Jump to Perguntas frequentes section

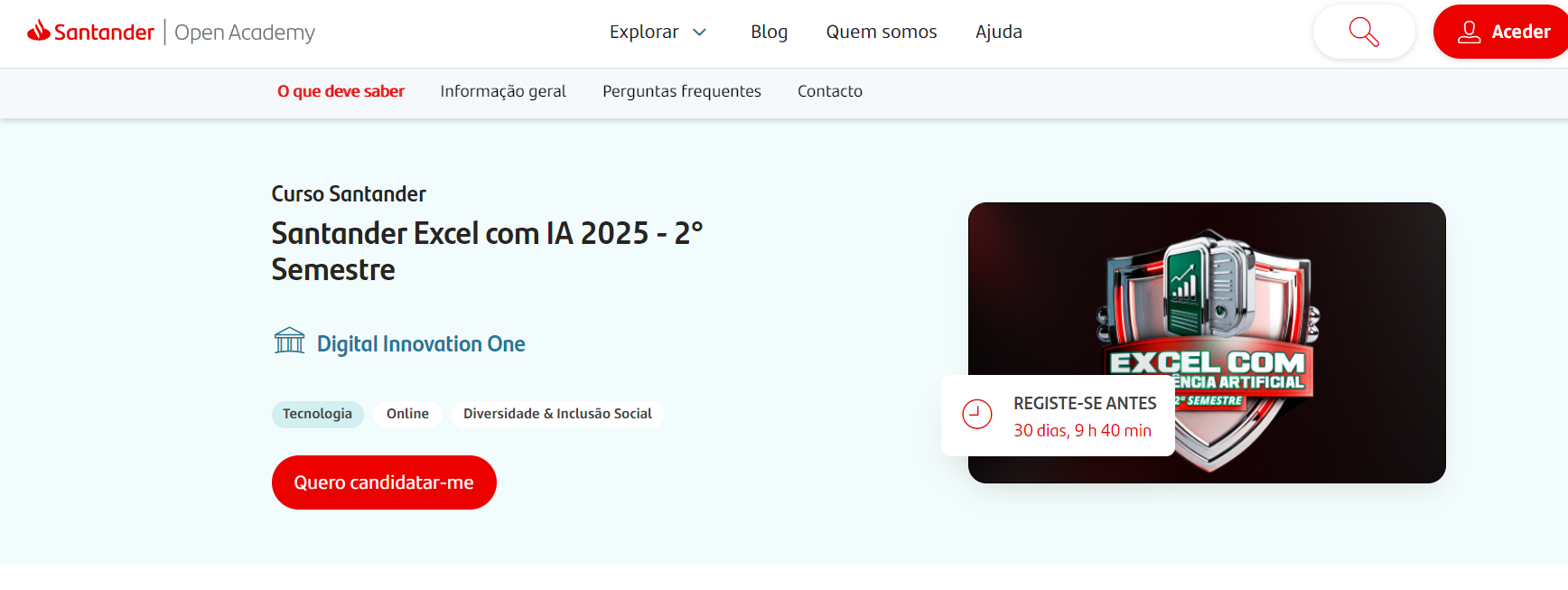tap(681, 91)
